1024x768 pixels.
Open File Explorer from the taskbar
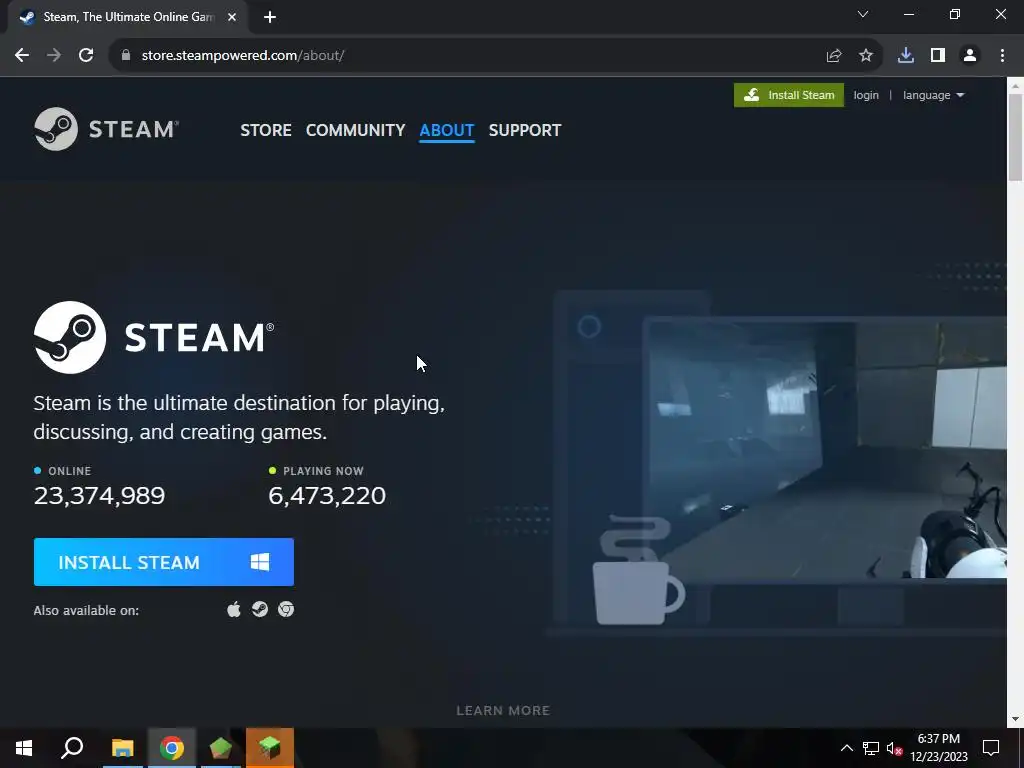click(x=122, y=748)
